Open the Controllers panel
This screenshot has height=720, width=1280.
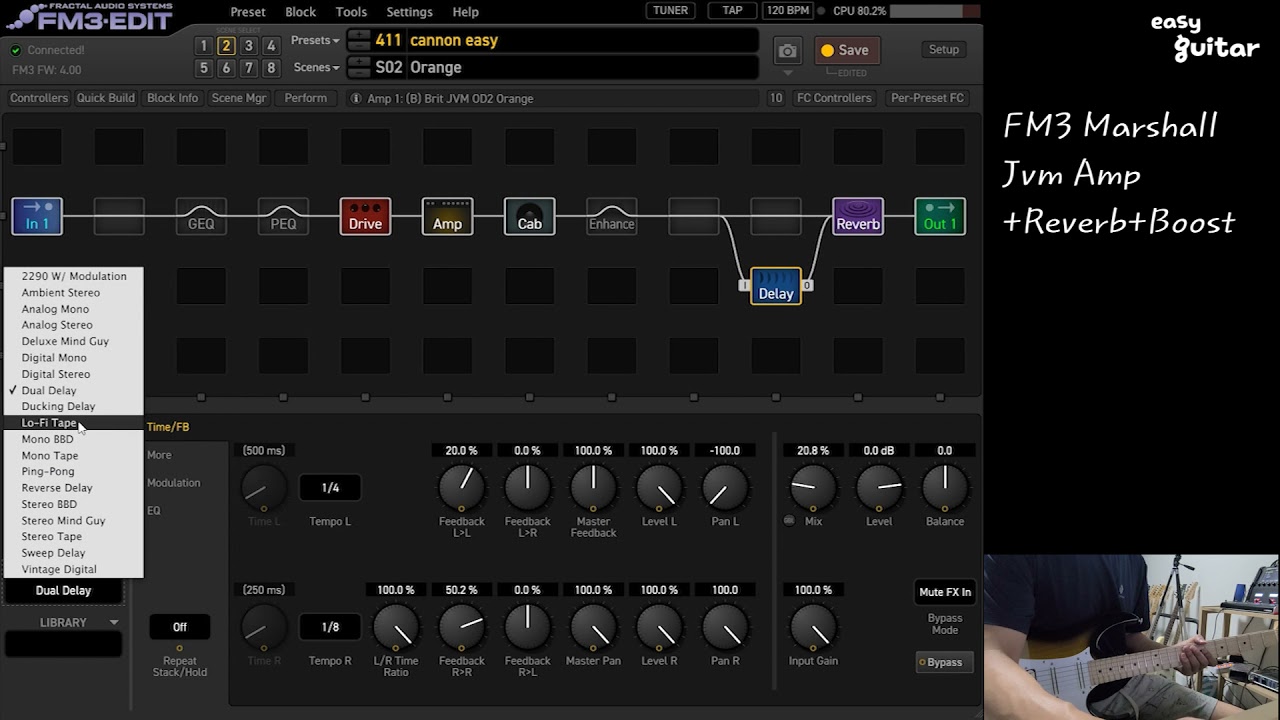[x=39, y=98]
